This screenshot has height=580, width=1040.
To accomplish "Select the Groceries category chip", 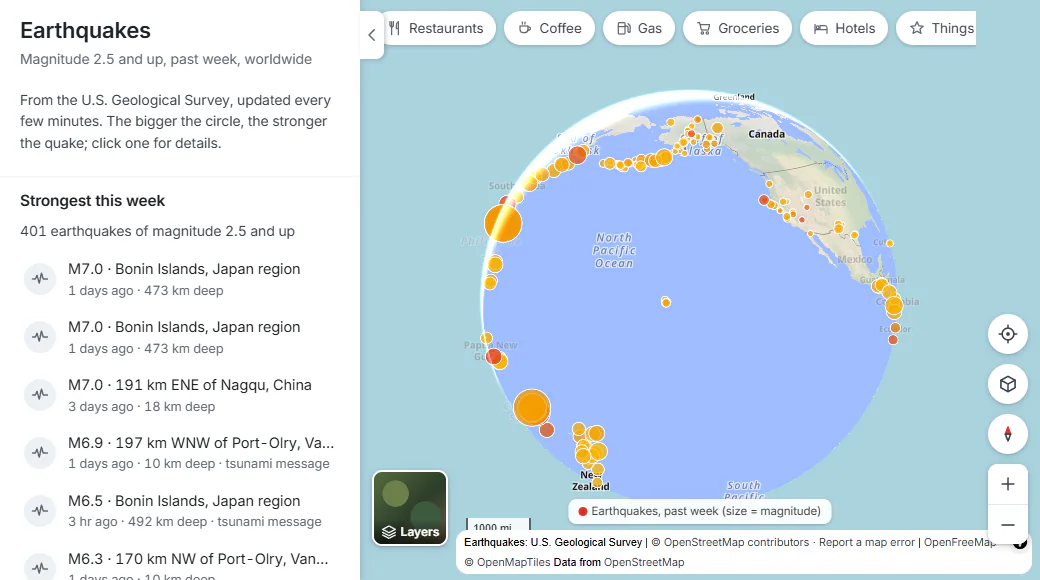I will pos(738,29).
